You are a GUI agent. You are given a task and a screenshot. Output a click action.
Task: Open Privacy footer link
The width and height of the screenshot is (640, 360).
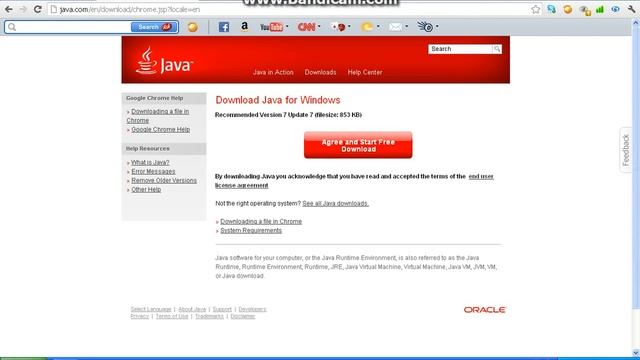pyautogui.click(x=140, y=316)
